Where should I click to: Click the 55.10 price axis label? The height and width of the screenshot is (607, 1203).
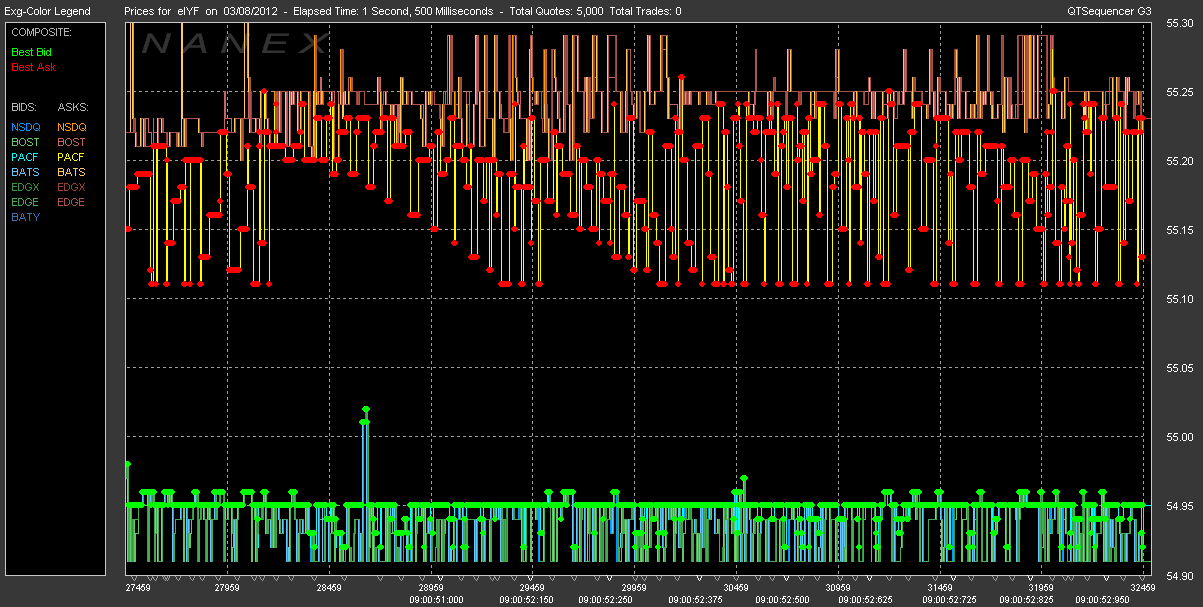[x=1181, y=299]
